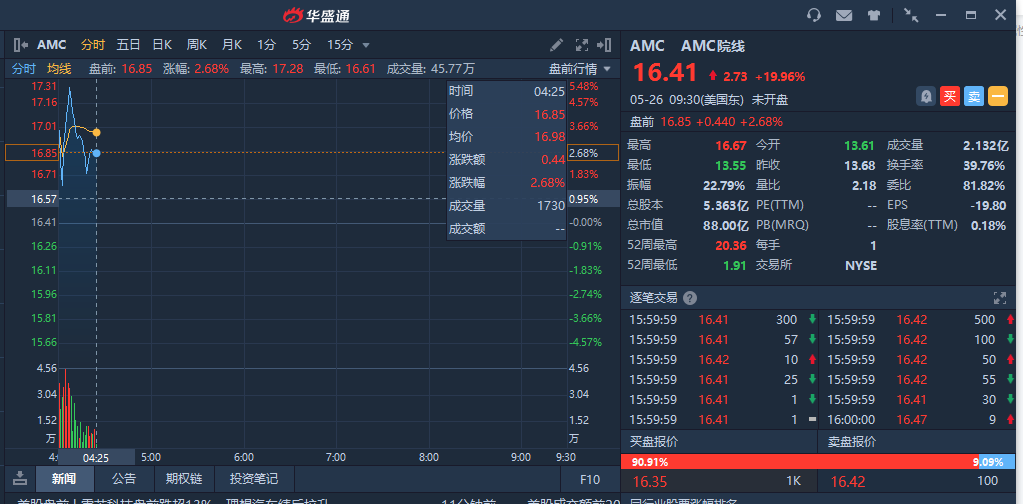1023x504 pixels.
Task: Toggle the 均线 moving average line
Action: coord(59,69)
